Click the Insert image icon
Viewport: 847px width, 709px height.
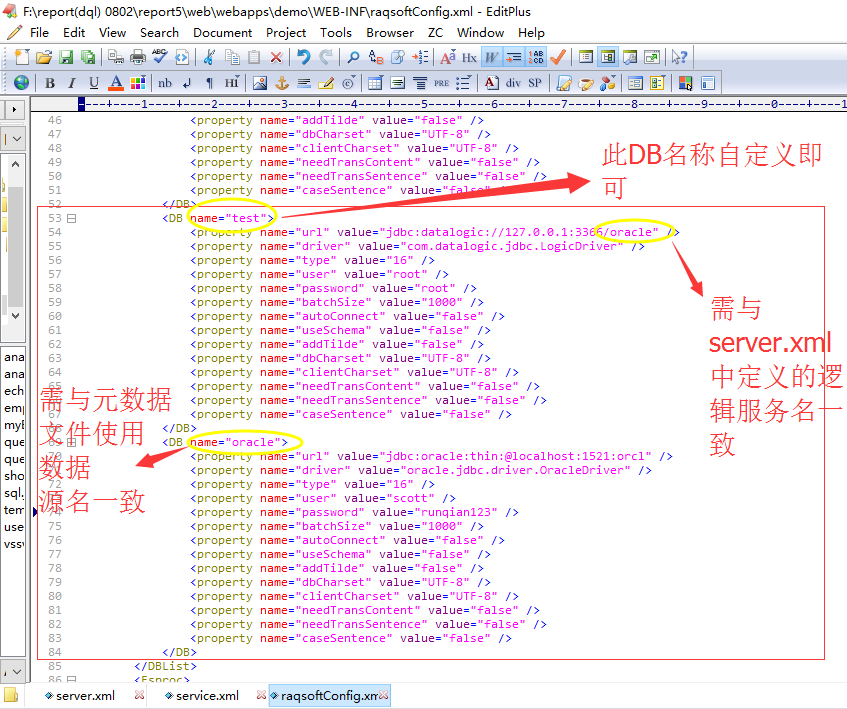coord(259,83)
